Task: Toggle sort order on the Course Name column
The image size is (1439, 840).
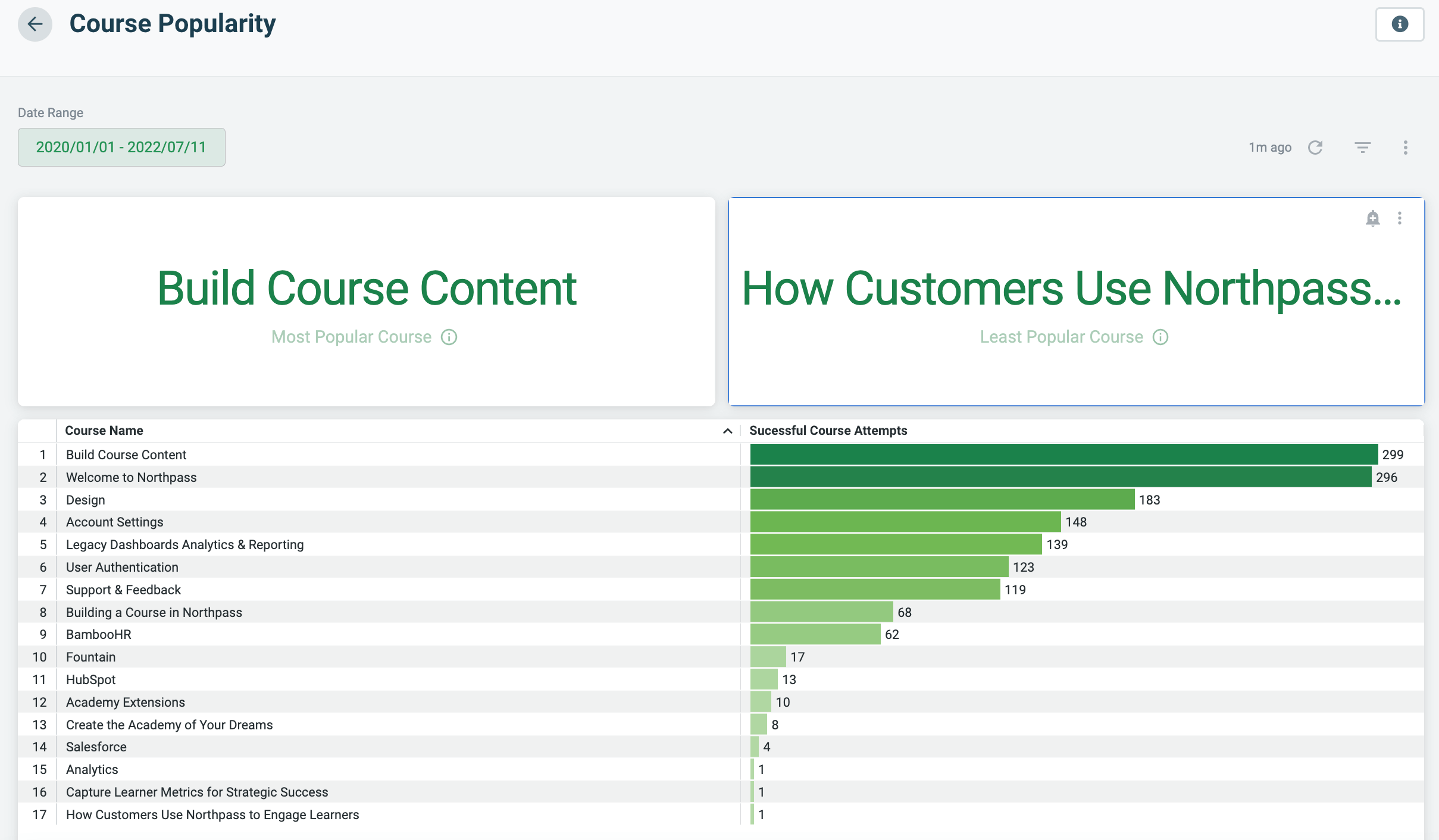Action: tap(727, 430)
